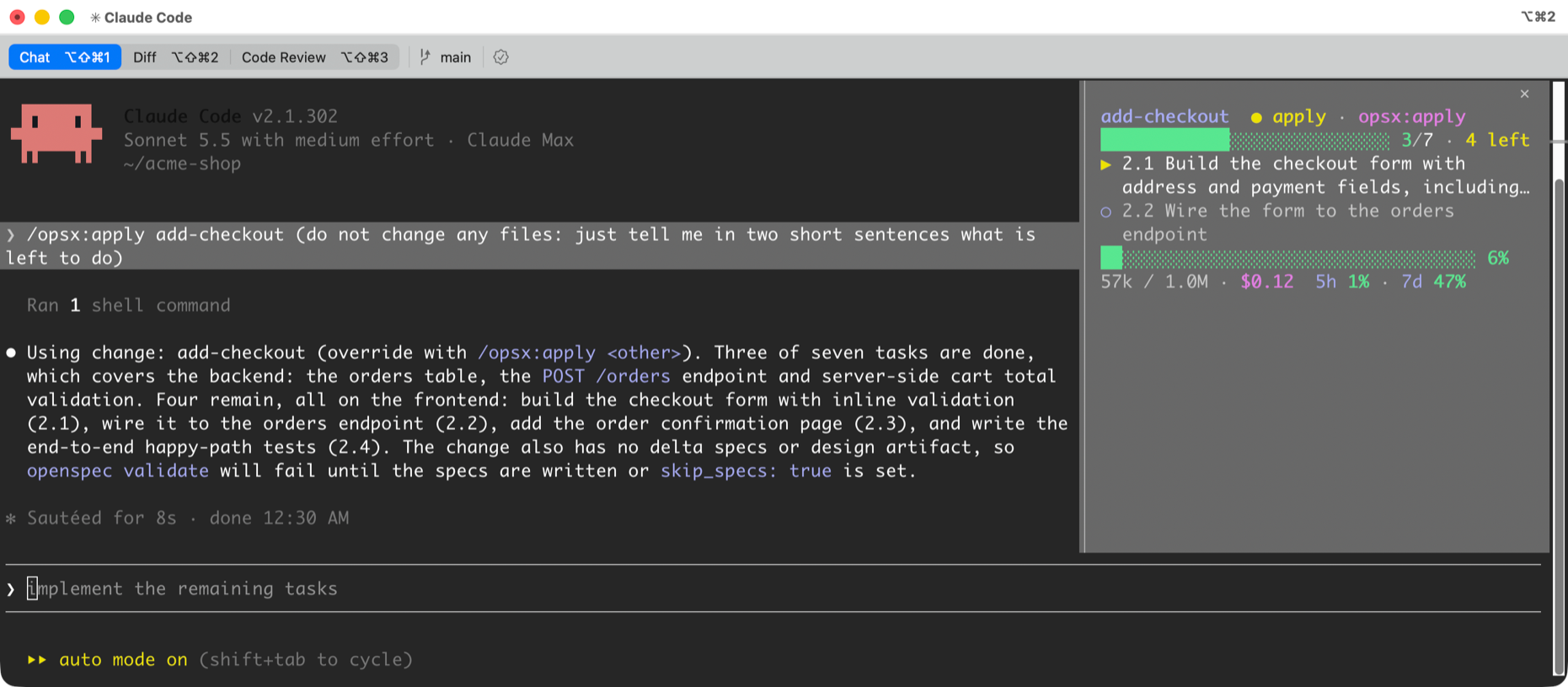Click the 5h 1% usage value
1568x687 pixels.
point(1342,282)
